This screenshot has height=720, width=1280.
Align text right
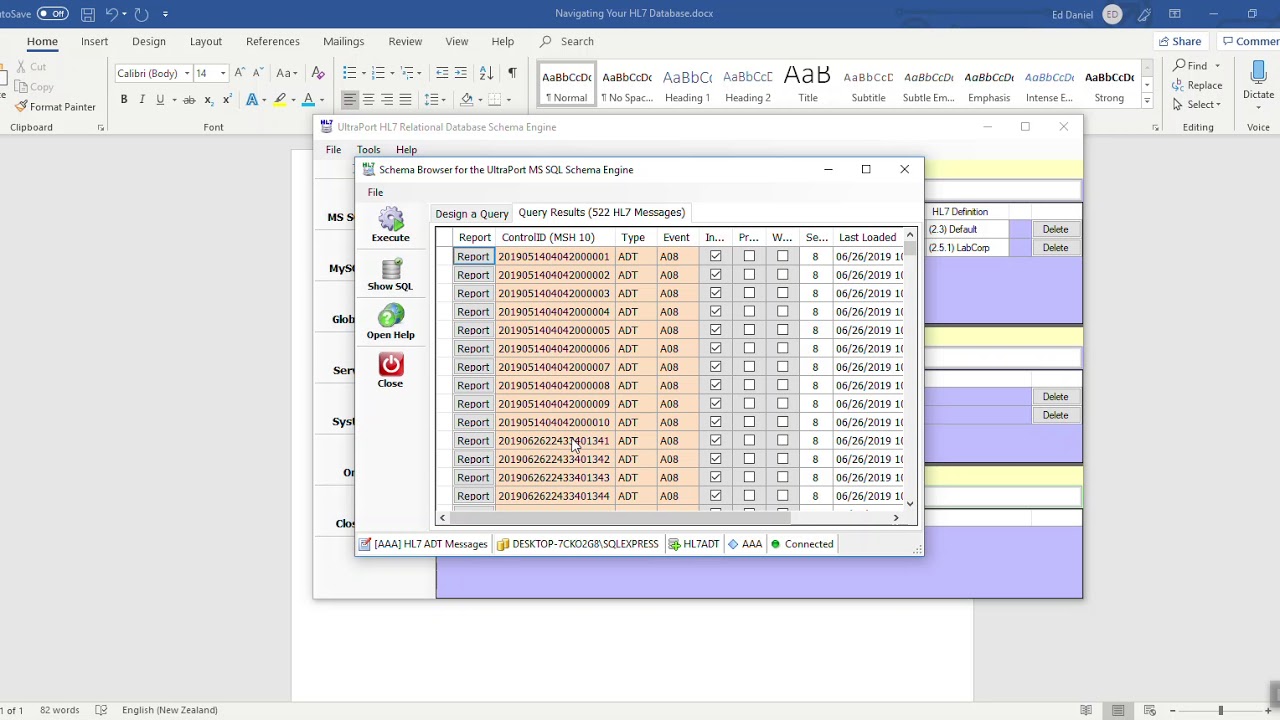[x=386, y=99]
